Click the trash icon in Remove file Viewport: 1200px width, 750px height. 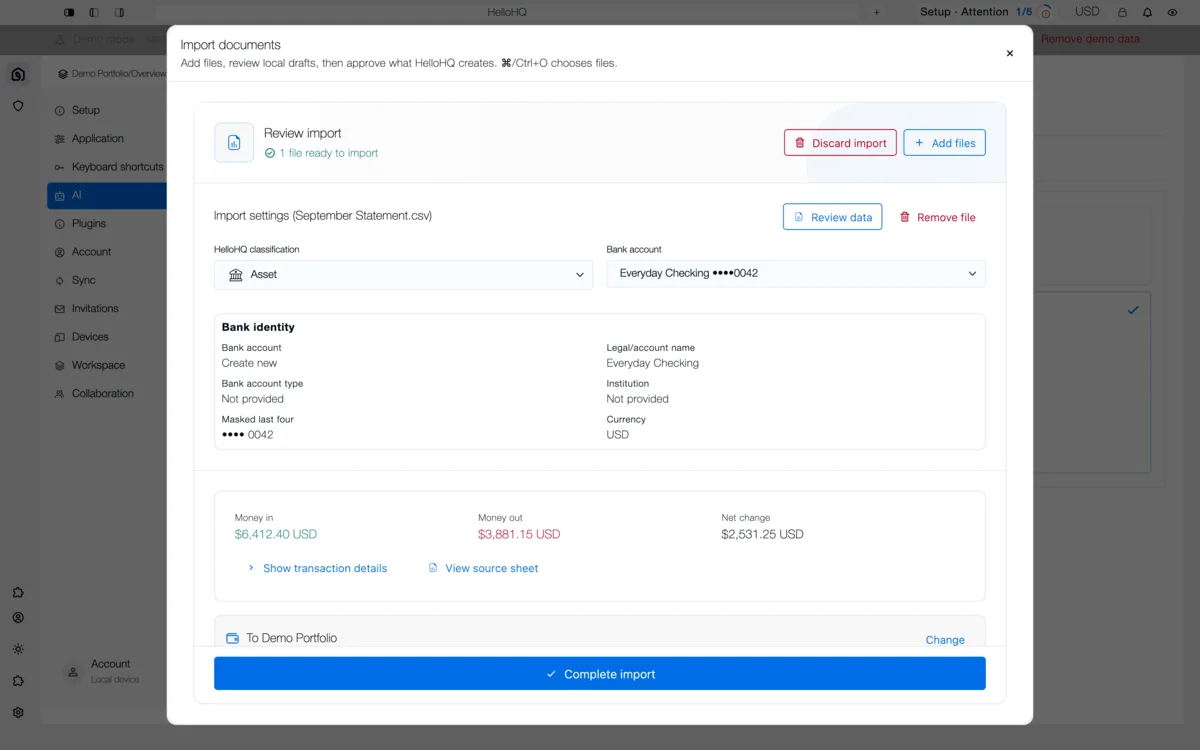point(905,217)
